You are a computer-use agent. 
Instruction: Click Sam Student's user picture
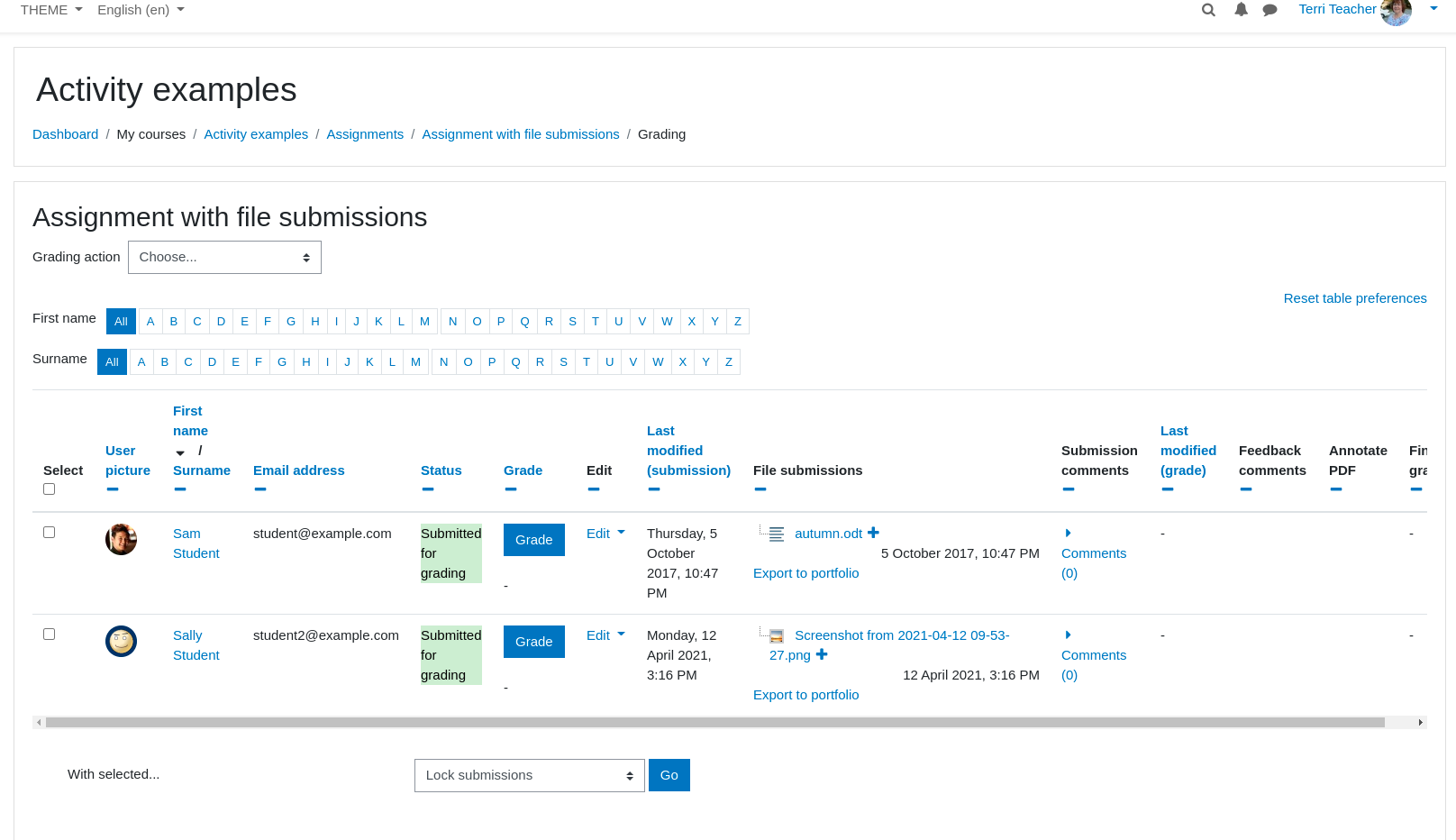click(x=121, y=539)
